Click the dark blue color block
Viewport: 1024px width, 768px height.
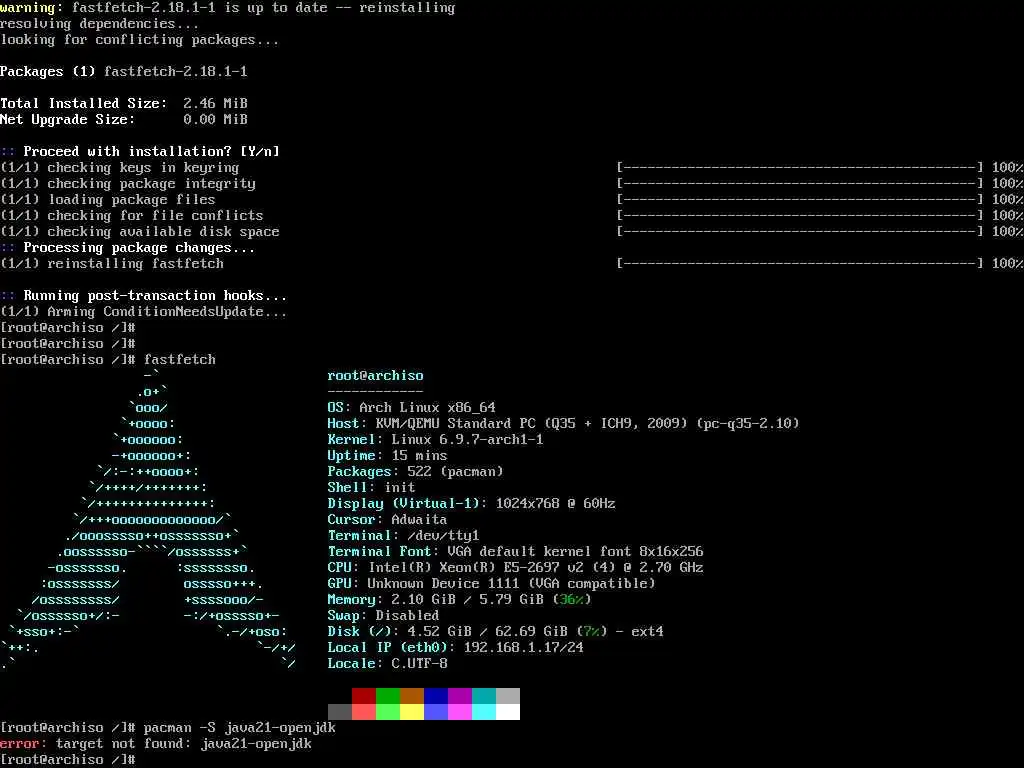tap(436, 696)
